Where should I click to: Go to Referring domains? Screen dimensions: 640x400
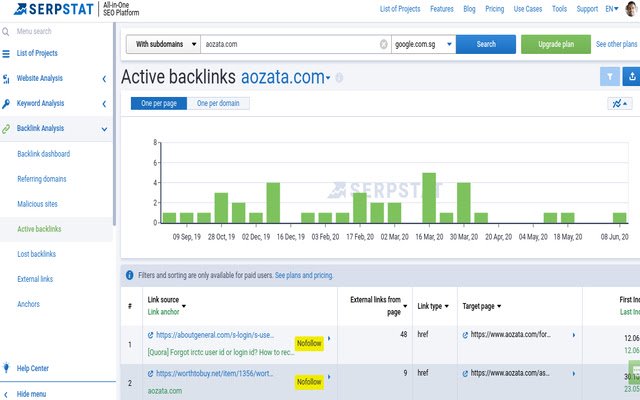(42, 179)
